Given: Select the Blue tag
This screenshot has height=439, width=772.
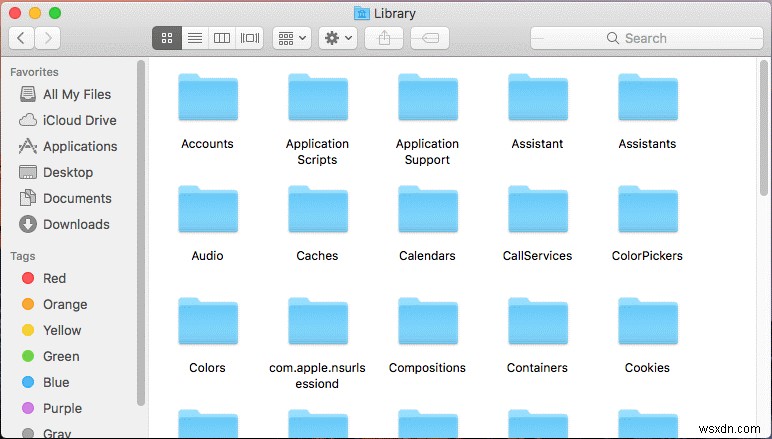Looking at the screenshot, I should pos(45,382).
